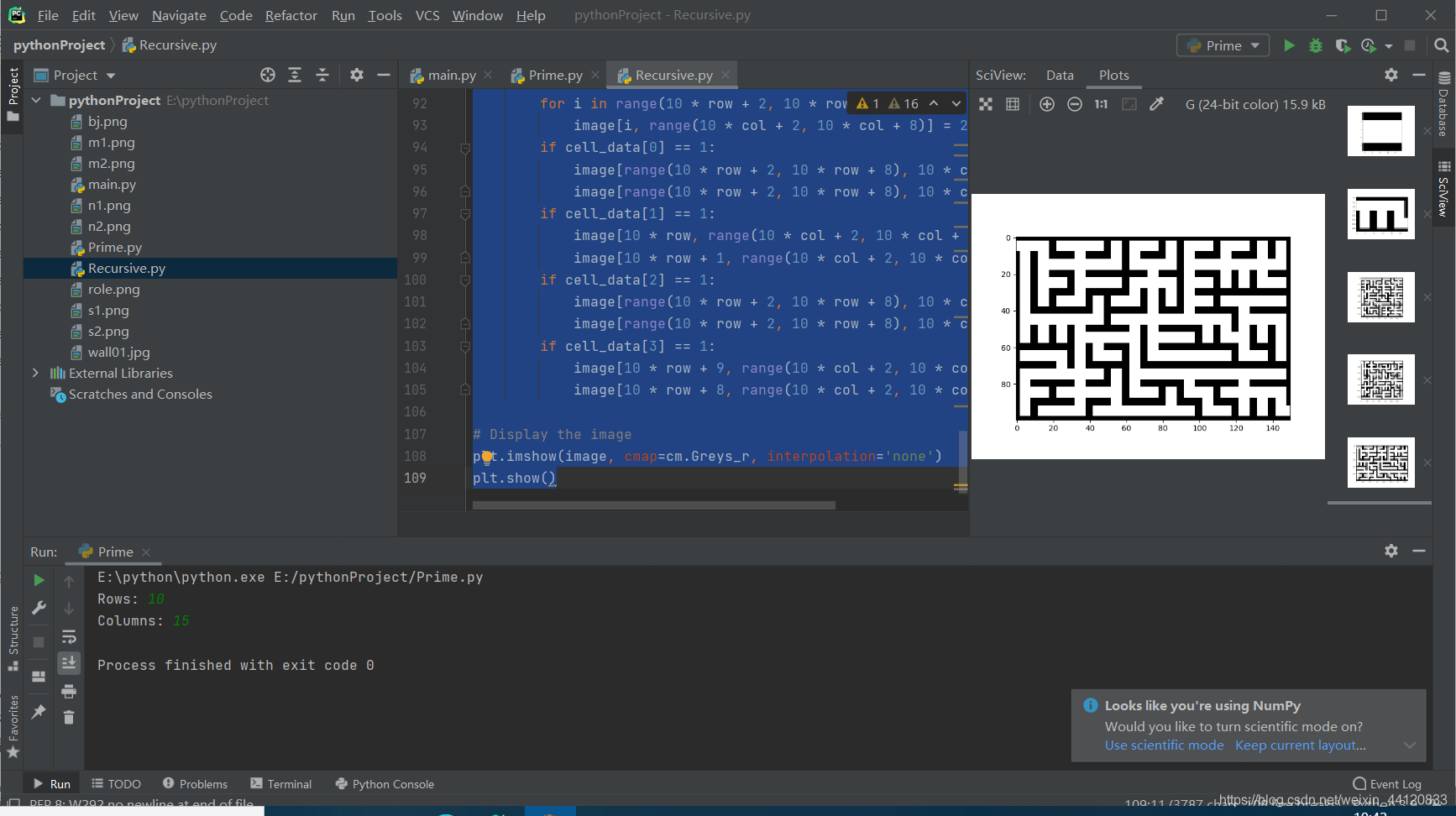
Task: Open Scratches and Consoles node
Action: pos(140,395)
